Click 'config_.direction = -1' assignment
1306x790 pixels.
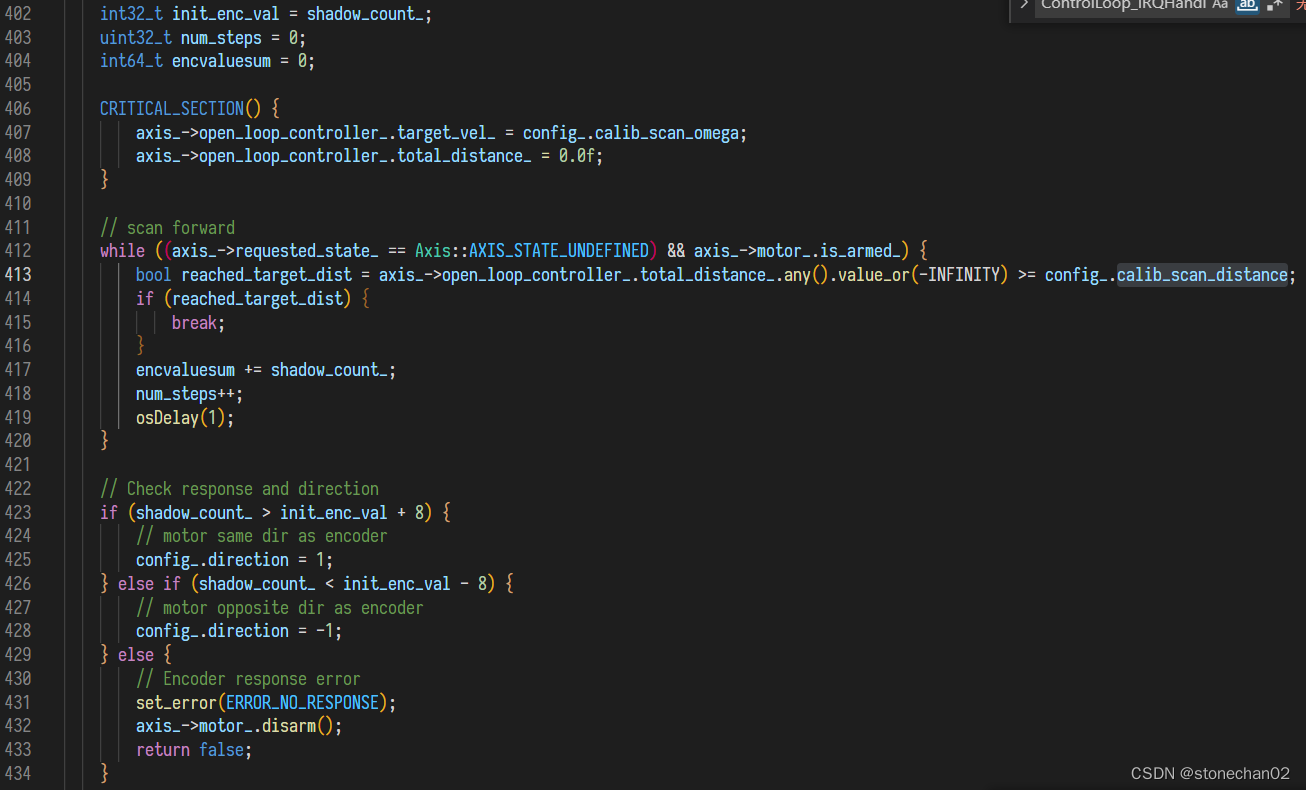[239, 631]
